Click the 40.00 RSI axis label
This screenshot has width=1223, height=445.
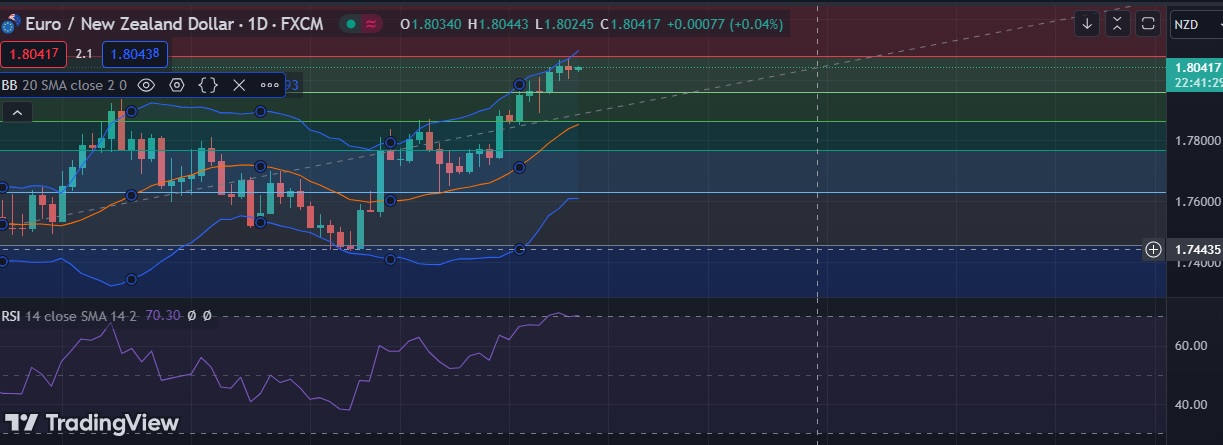tap(1191, 405)
